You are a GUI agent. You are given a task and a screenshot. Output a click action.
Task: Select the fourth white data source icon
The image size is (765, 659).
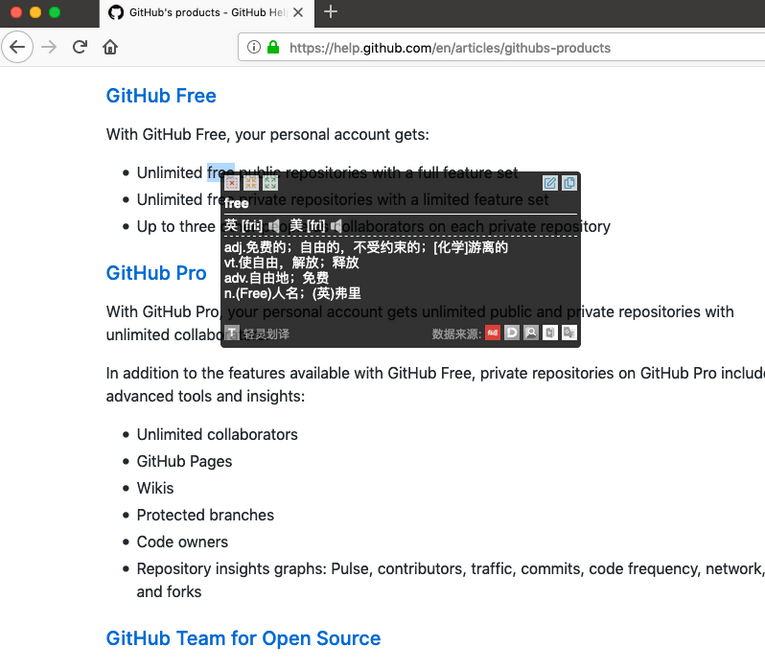(x=550, y=333)
